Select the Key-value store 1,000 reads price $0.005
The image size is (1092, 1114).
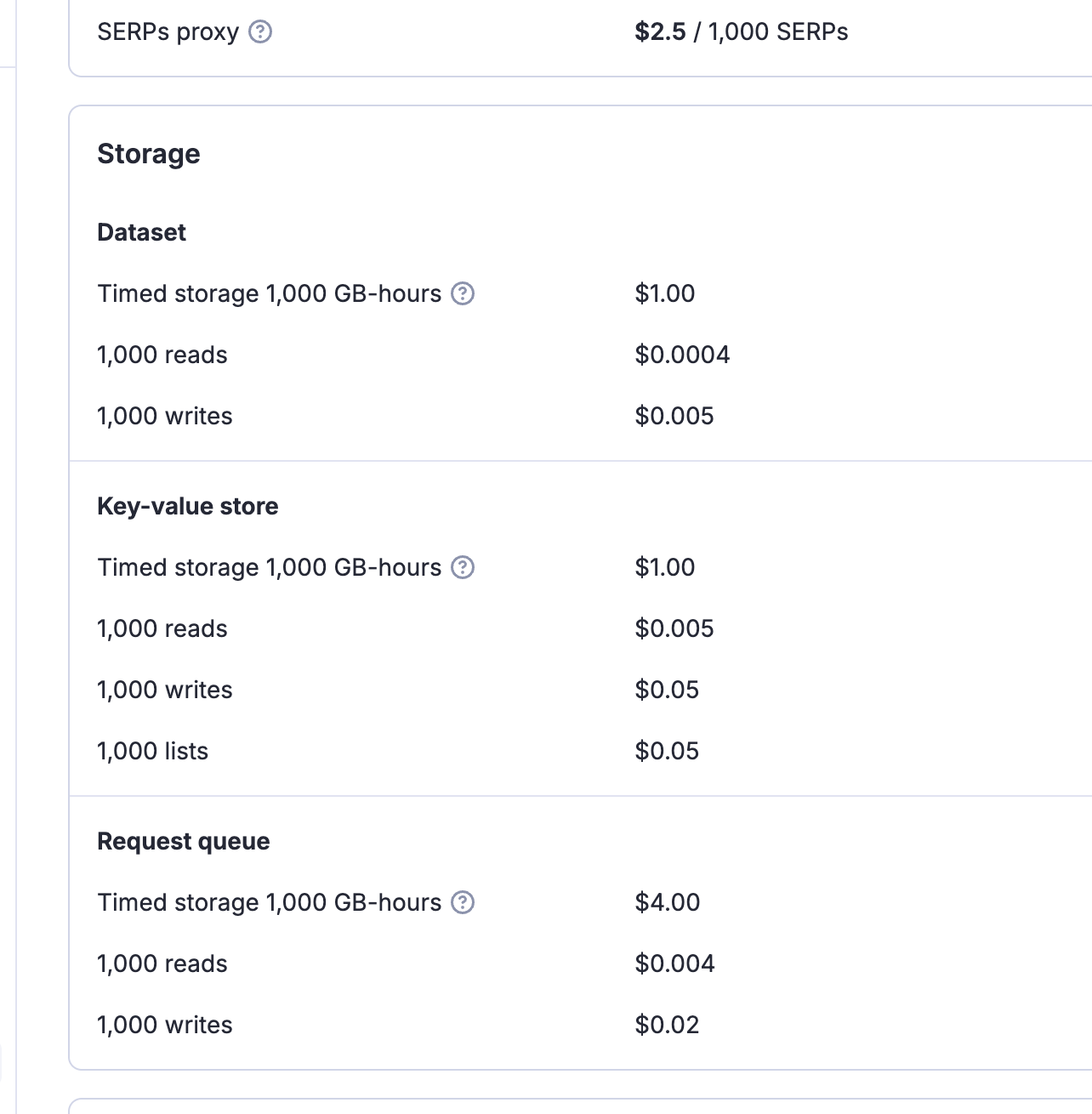(674, 628)
